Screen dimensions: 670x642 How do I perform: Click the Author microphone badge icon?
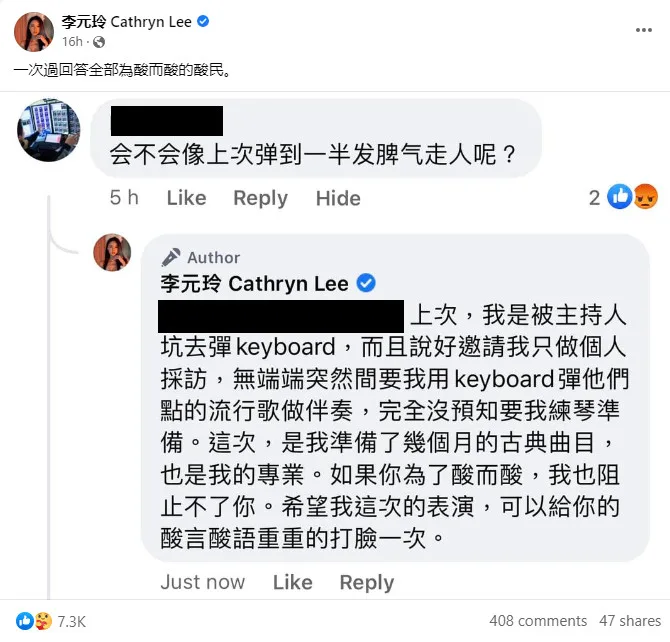pos(171,257)
